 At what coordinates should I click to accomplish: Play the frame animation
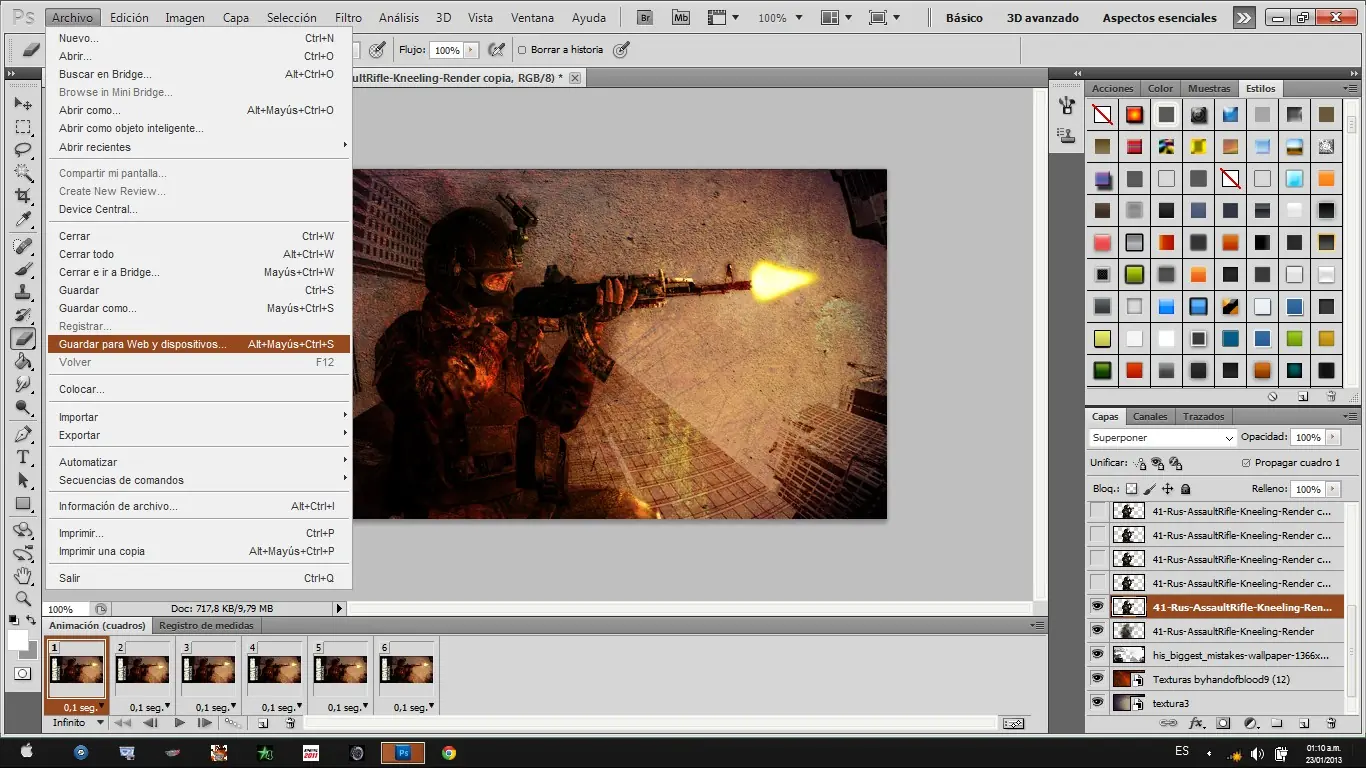tap(179, 723)
